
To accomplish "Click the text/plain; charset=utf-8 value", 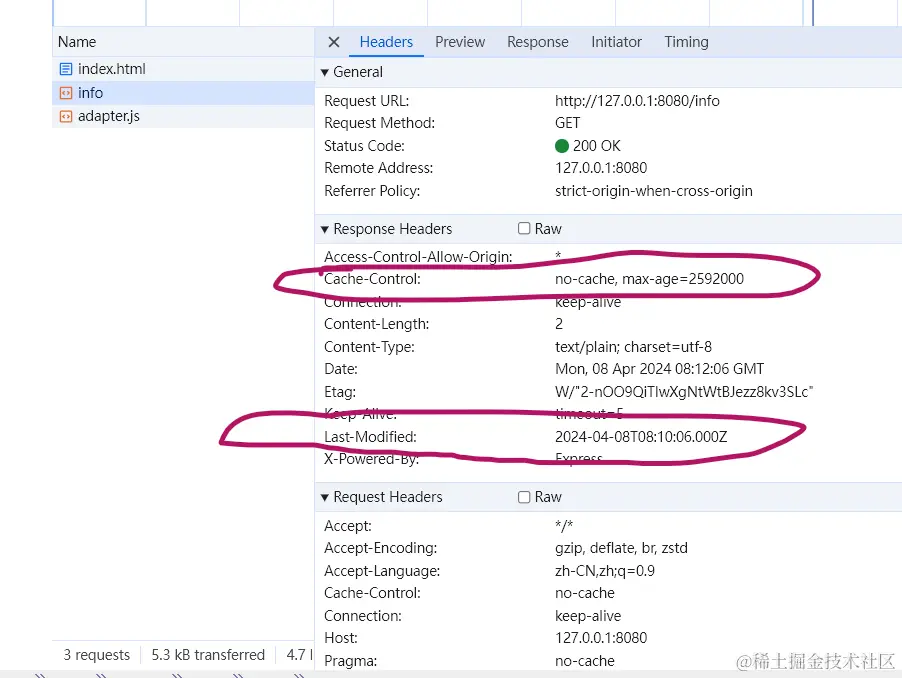I will pos(633,347).
